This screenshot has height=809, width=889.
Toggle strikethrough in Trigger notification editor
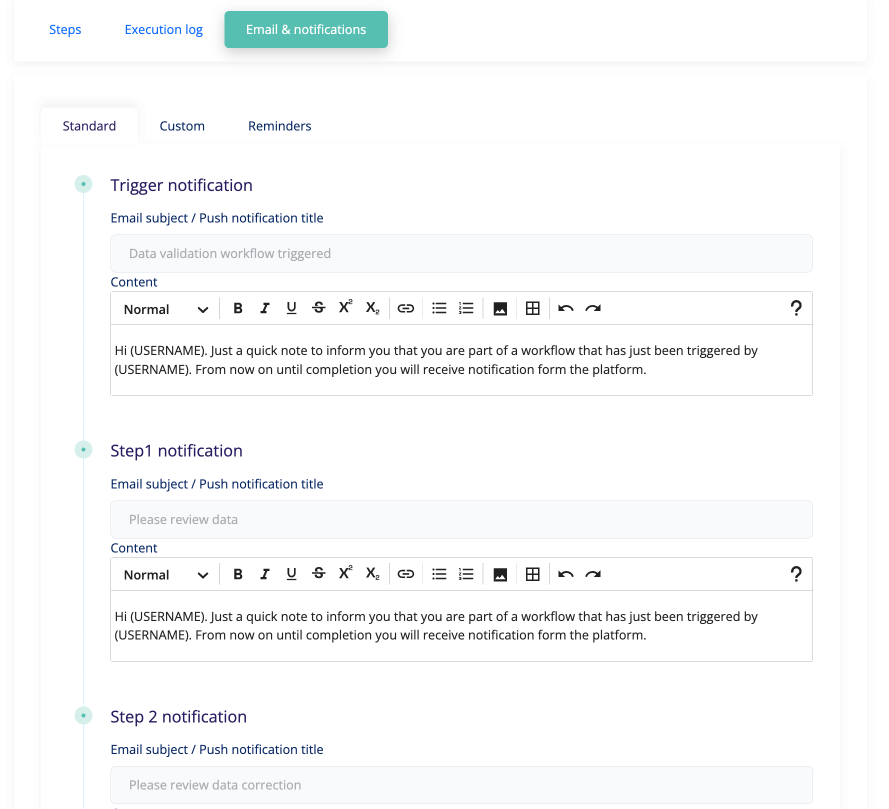pyautogui.click(x=319, y=308)
